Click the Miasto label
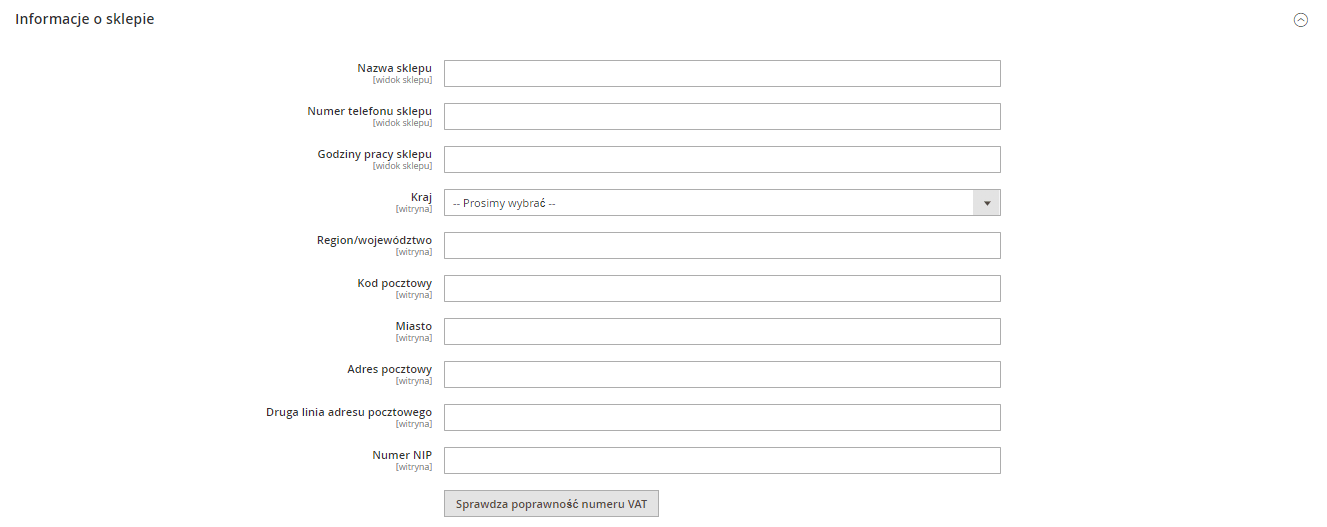The width and height of the screenshot is (1327, 527). (x=414, y=326)
